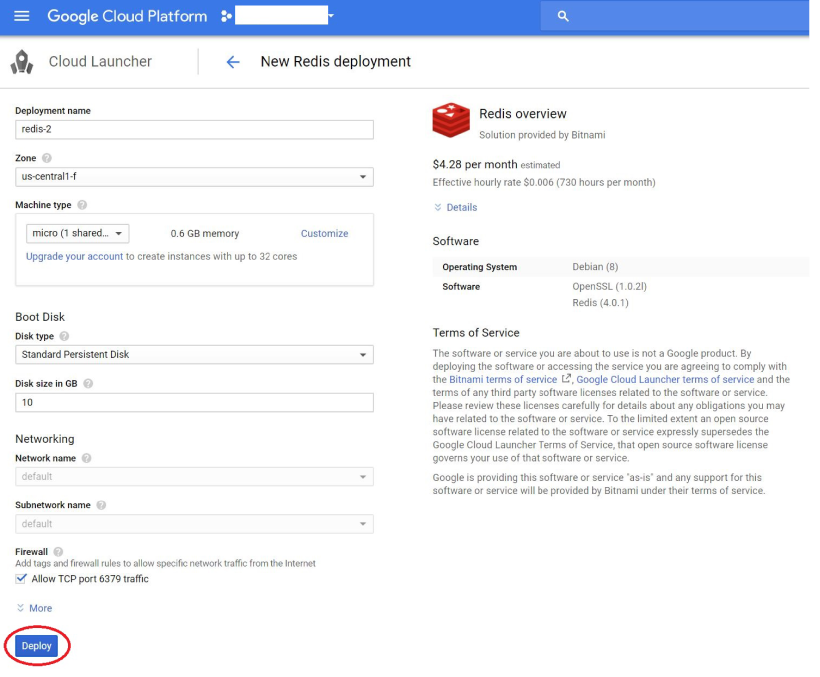The height and width of the screenshot is (677, 820).
Task: Click Effective hourly rate $0.006 text
Action: click(544, 182)
